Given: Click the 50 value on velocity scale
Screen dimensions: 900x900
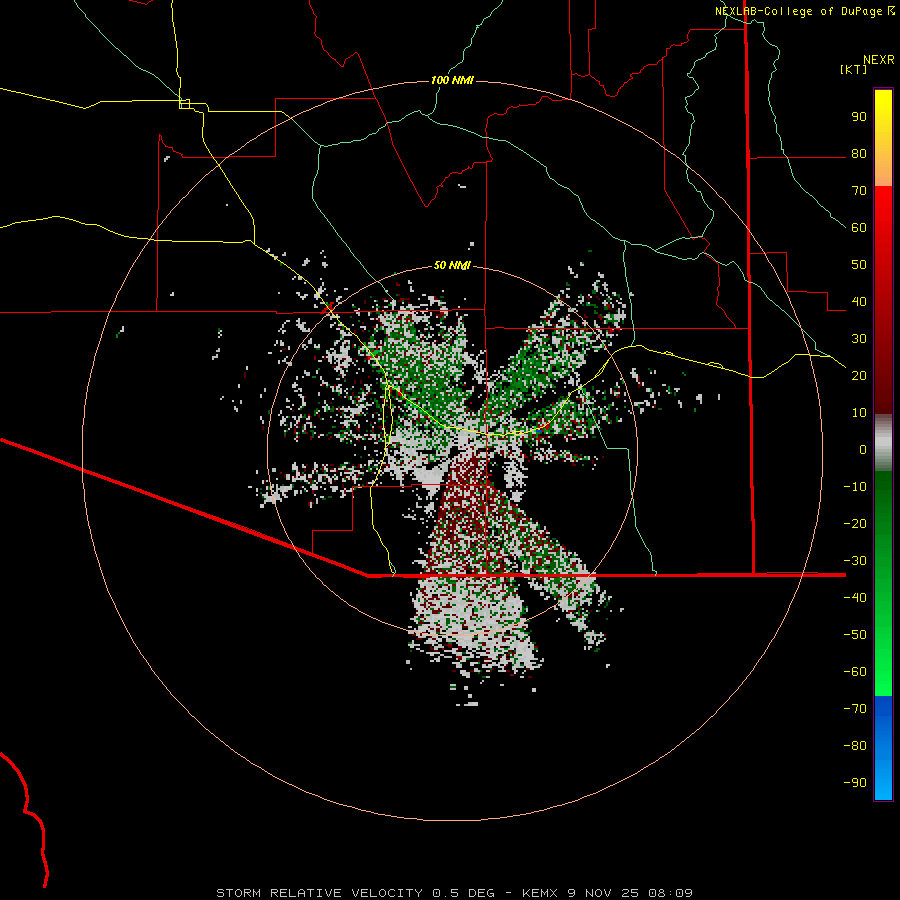Looking at the screenshot, I should pos(859,265).
